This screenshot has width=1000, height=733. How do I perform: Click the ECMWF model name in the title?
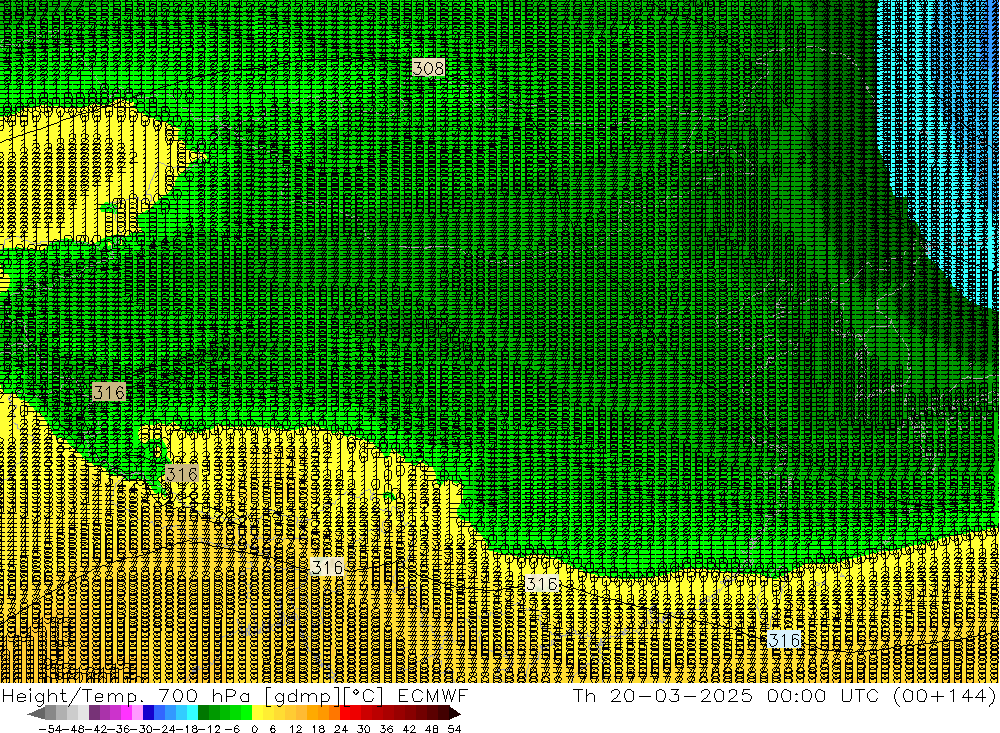click(x=433, y=695)
